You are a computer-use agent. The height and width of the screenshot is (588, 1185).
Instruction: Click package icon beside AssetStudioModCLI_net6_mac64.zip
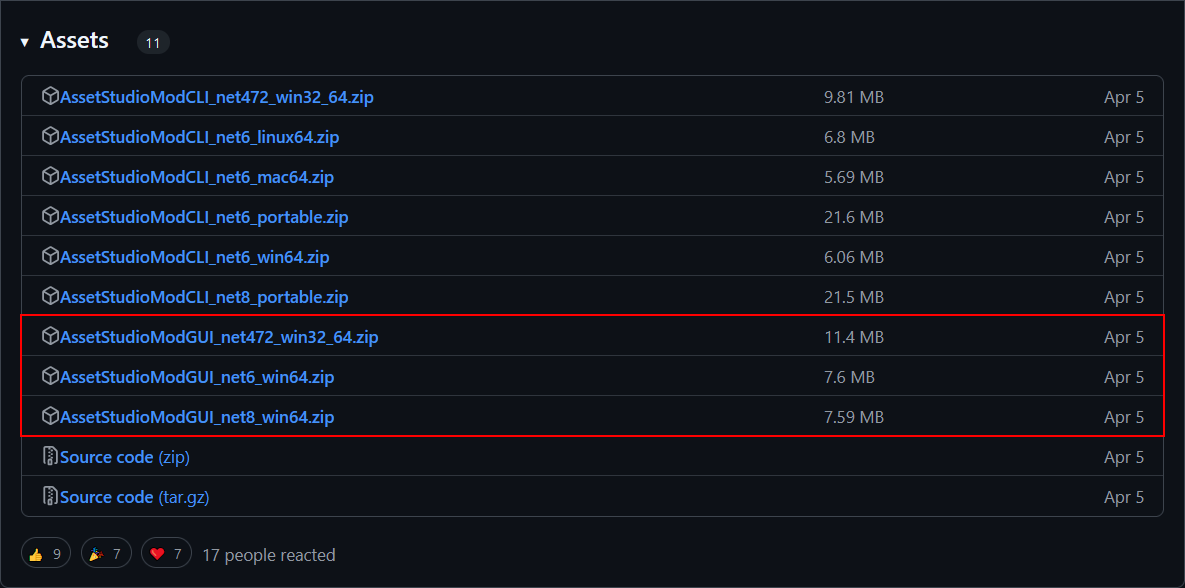(50, 177)
